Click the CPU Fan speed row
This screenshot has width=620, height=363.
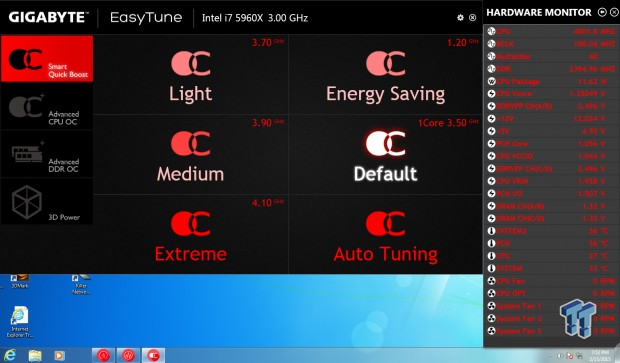tap(551, 281)
